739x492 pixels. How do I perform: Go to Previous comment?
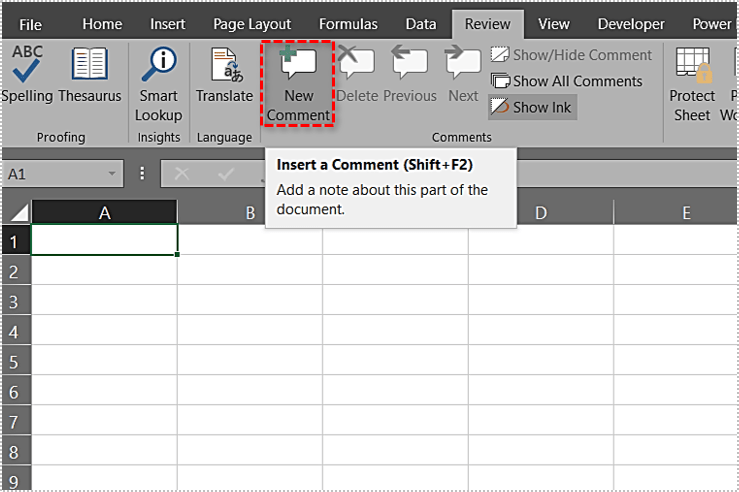(409, 66)
